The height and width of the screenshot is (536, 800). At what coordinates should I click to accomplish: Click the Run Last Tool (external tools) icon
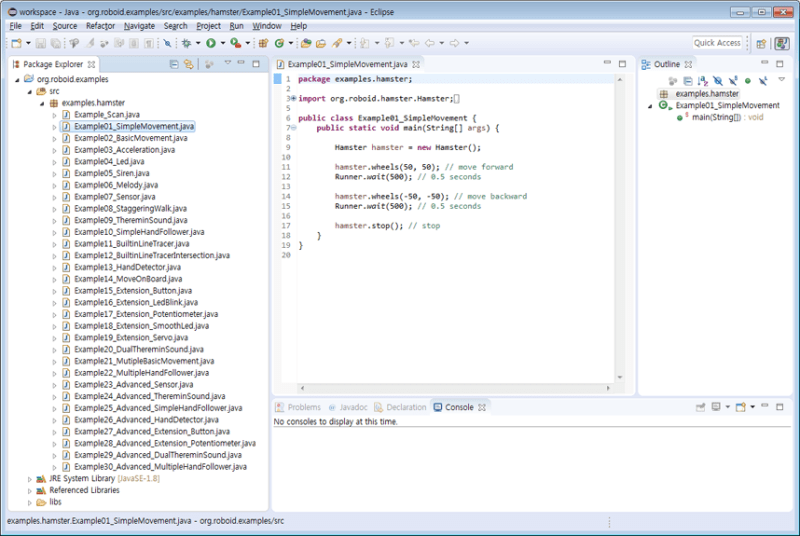tap(235, 43)
